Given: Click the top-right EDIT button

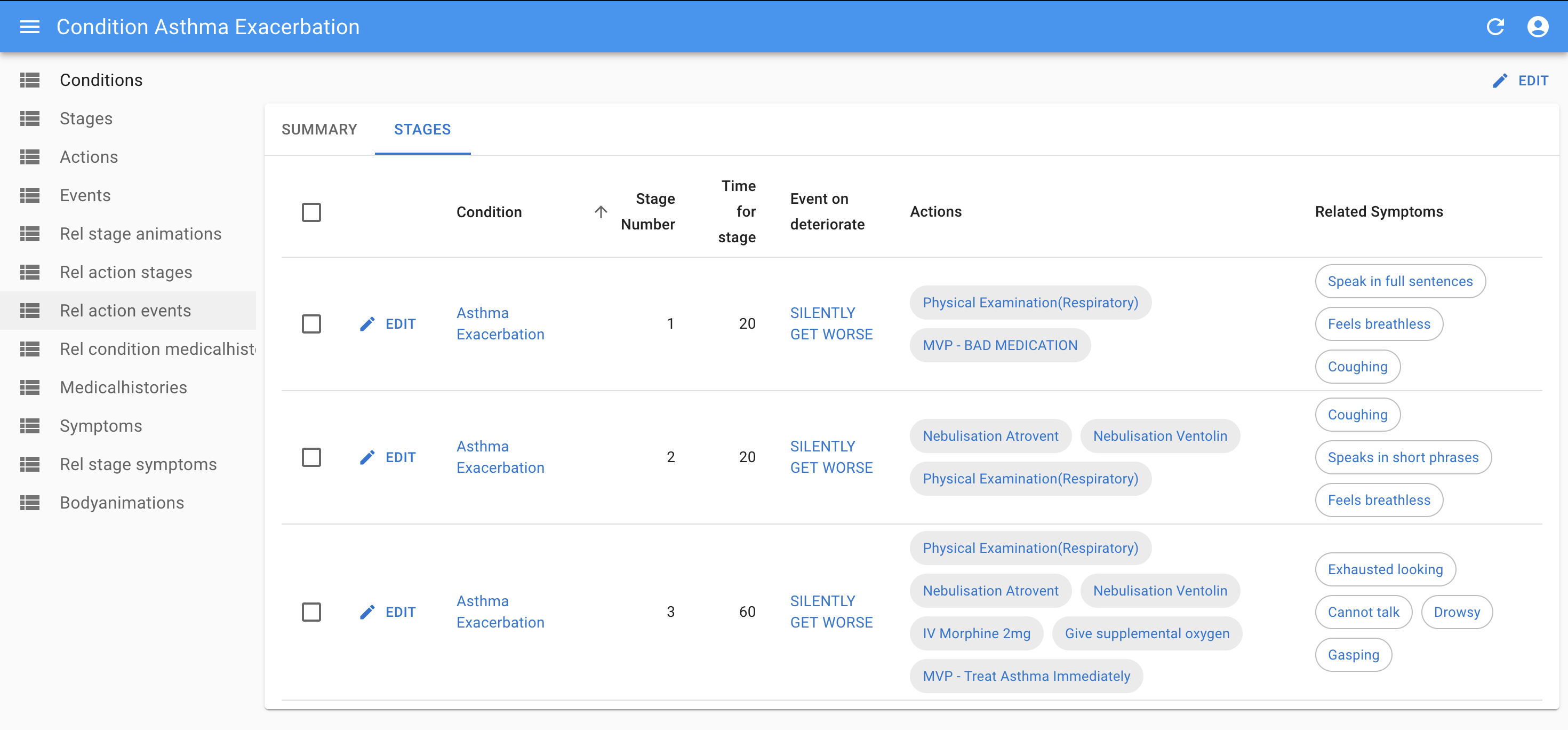Looking at the screenshot, I should pos(1519,80).
